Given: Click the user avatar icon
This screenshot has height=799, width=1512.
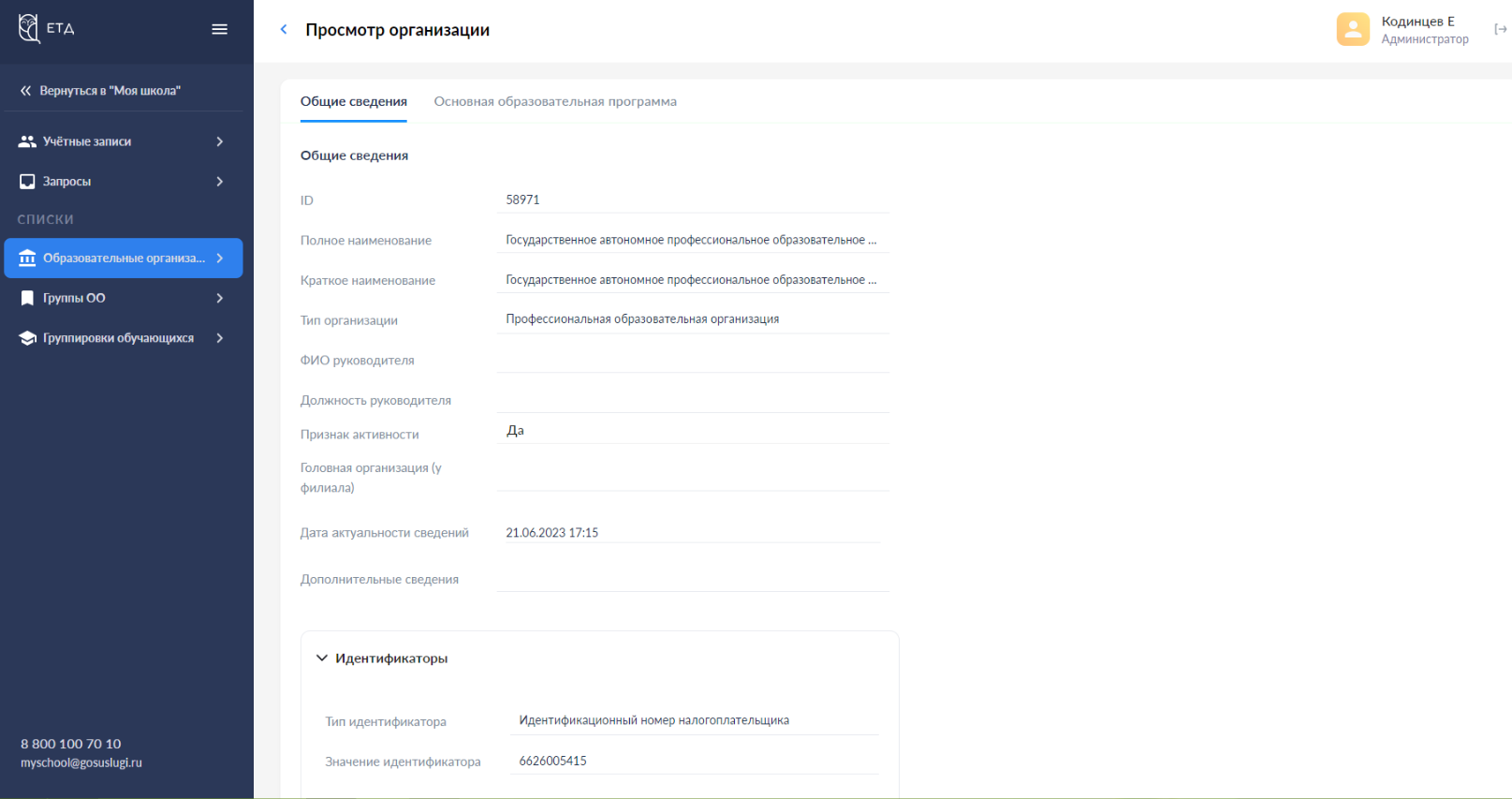Looking at the screenshot, I should (x=1353, y=29).
